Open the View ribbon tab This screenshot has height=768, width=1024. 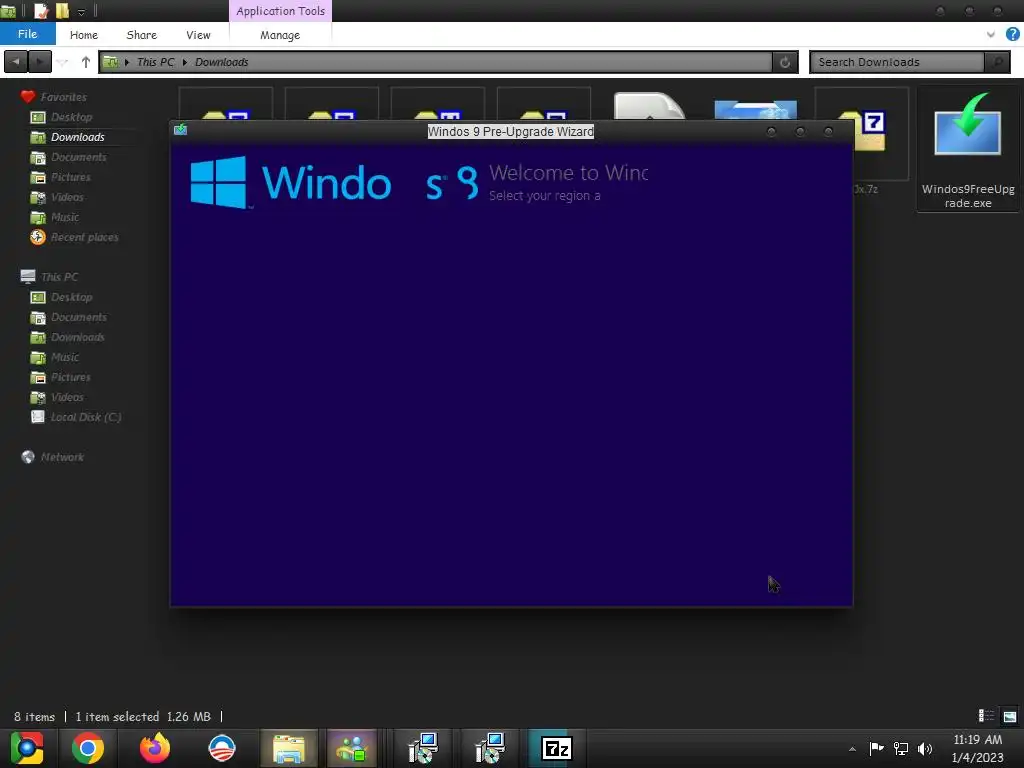[198, 35]
